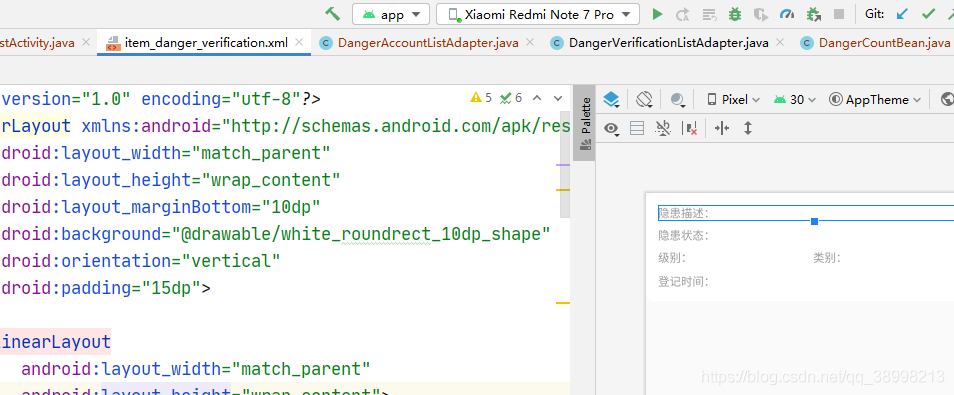This screenshot has height=395, width=954.
Task: Select the 类别 label in preview
Action: (x=827, y=258)
